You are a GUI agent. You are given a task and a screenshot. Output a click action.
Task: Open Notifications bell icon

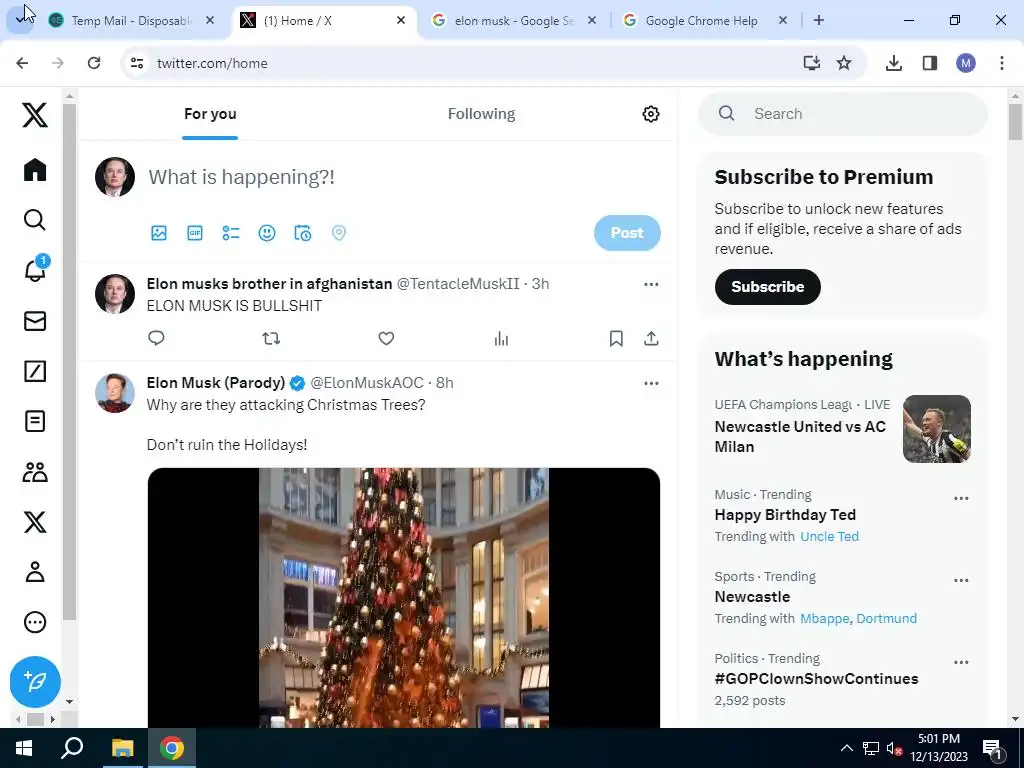[x=35, y=270]
